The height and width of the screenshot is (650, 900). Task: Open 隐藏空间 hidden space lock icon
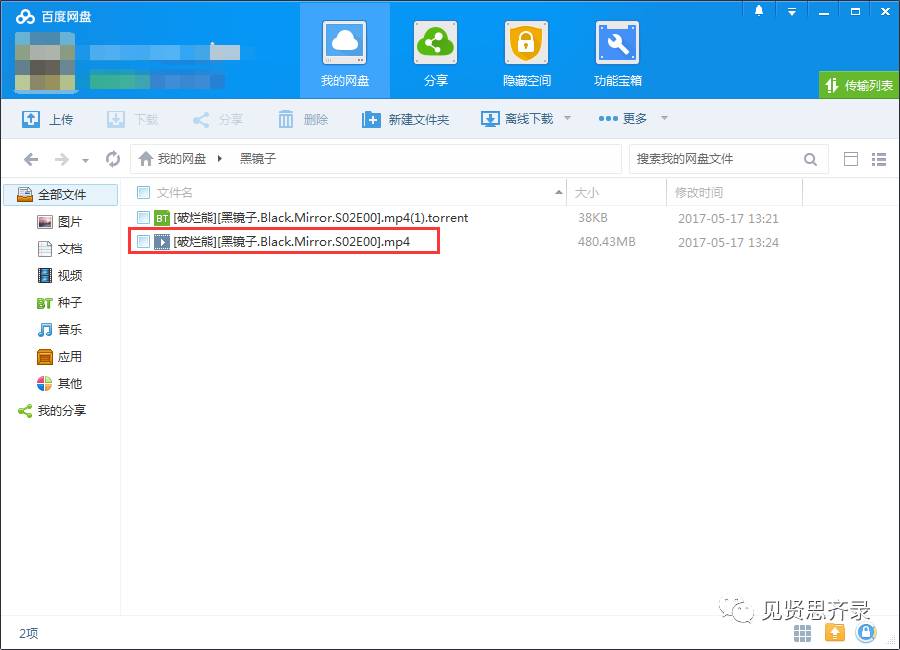point(526,51)
